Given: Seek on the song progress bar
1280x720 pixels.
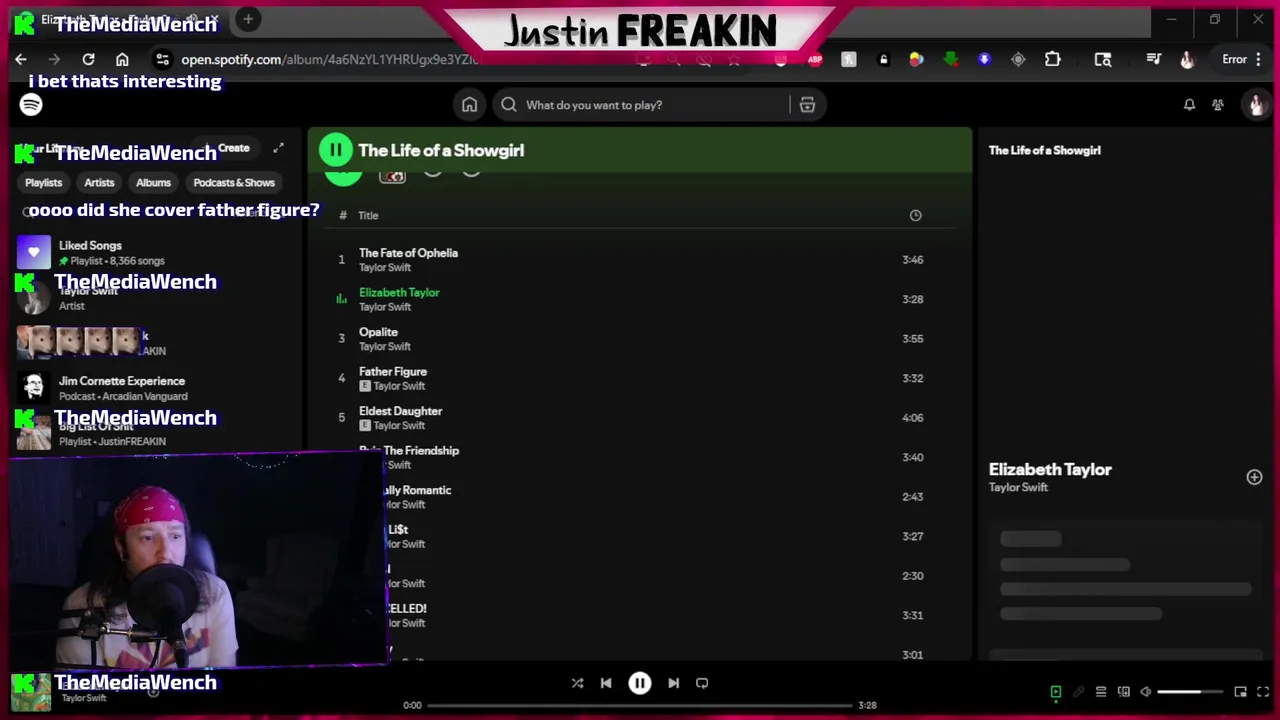Looking at the screenshot, I should click(x=640, y=705).
